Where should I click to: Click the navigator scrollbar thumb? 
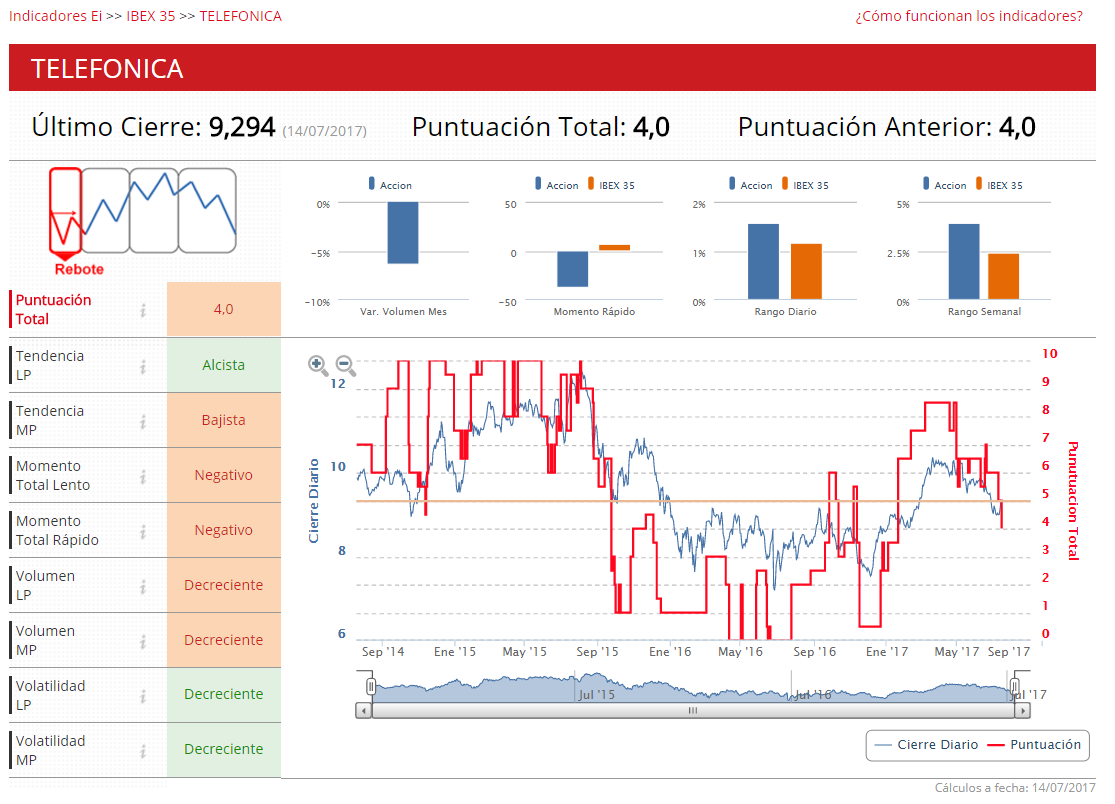click(x=693, y=710)
